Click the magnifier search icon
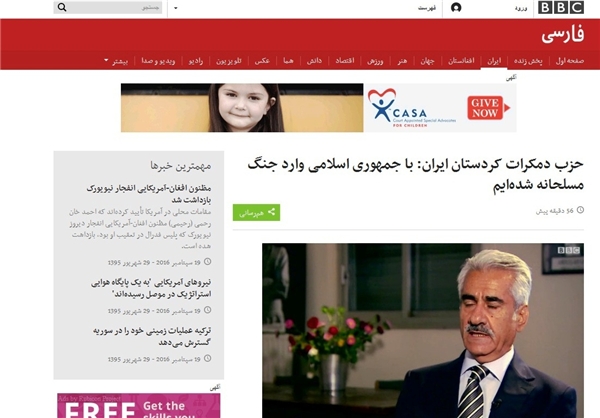 tap(62, 8)
